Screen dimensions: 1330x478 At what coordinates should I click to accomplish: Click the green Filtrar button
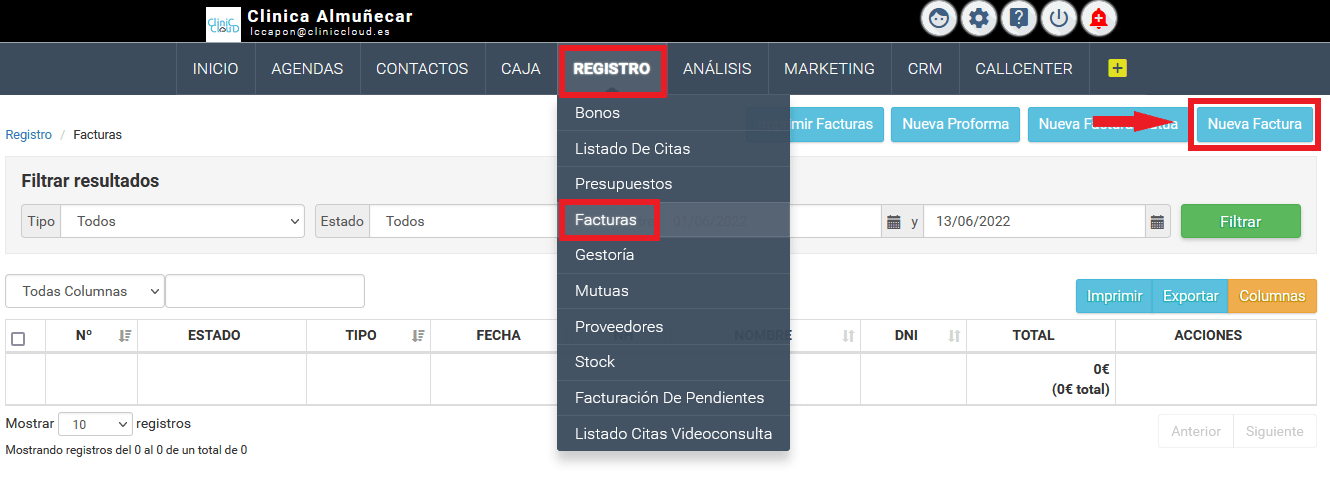point(1240,221)
